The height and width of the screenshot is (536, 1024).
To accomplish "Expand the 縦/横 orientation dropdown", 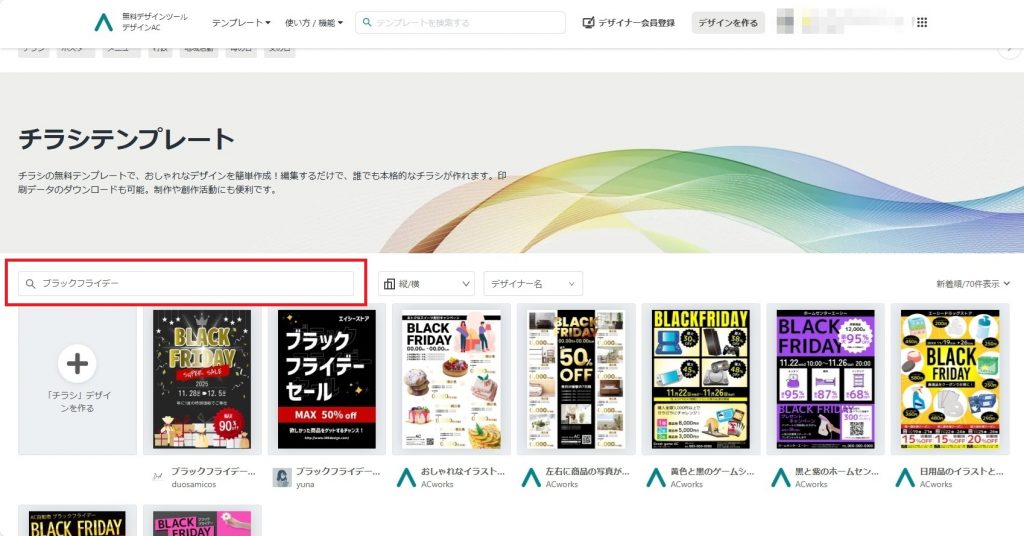I will pyautogui.click(x=426, y=284).
